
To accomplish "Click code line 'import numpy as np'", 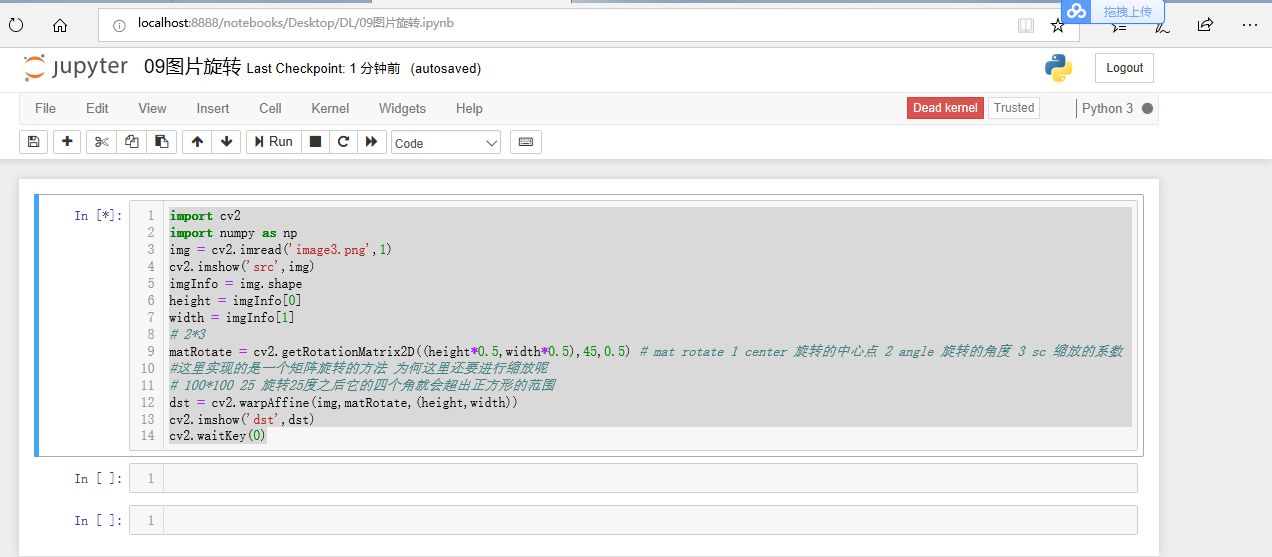I will pos(233,233).
